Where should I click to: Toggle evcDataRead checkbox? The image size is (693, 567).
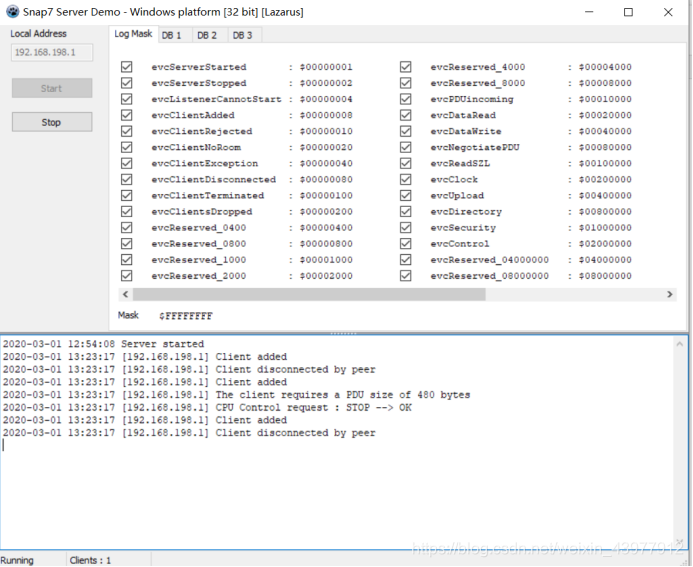click(406, 115)
